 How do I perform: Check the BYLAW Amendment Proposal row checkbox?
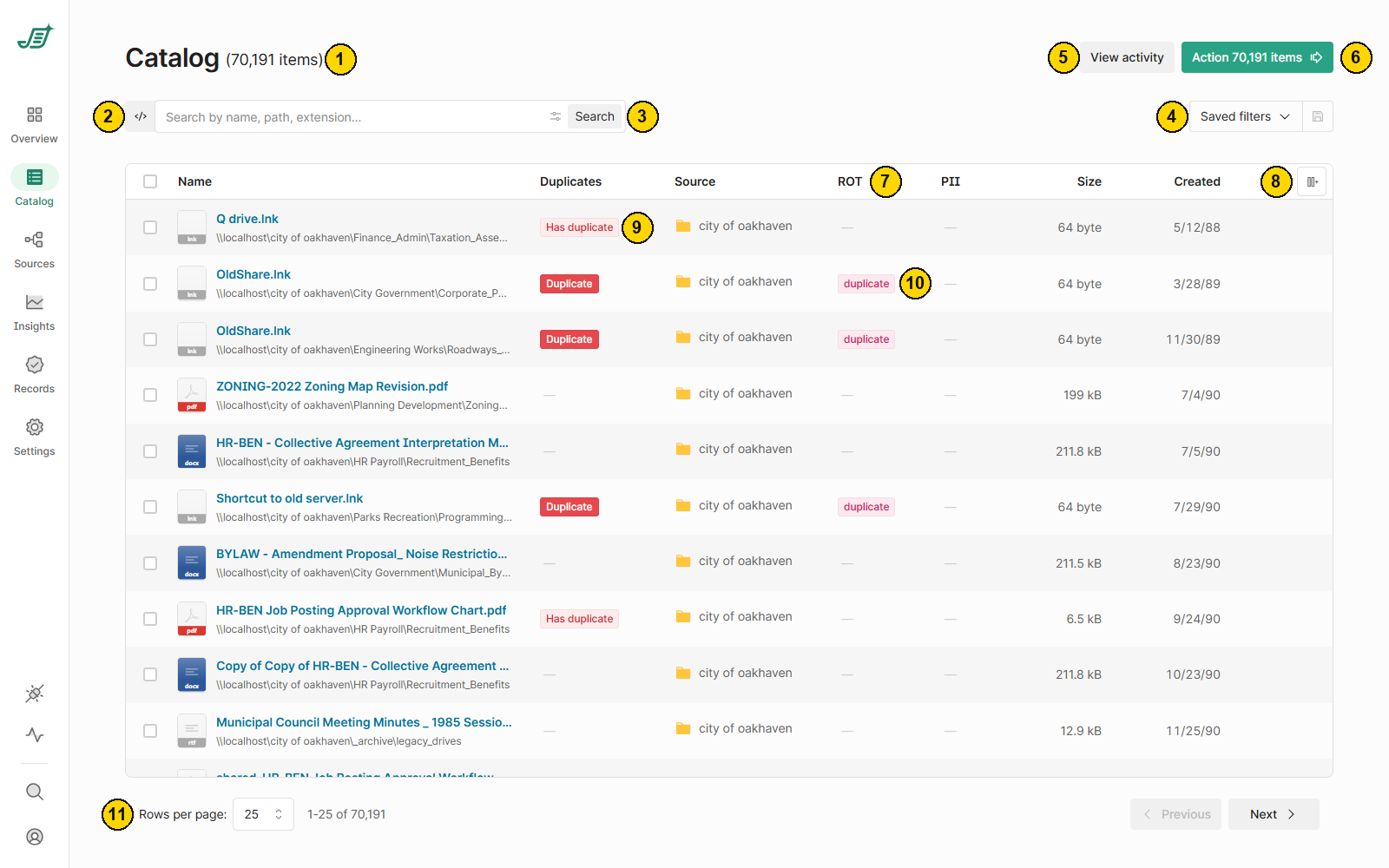coord(150,562)
